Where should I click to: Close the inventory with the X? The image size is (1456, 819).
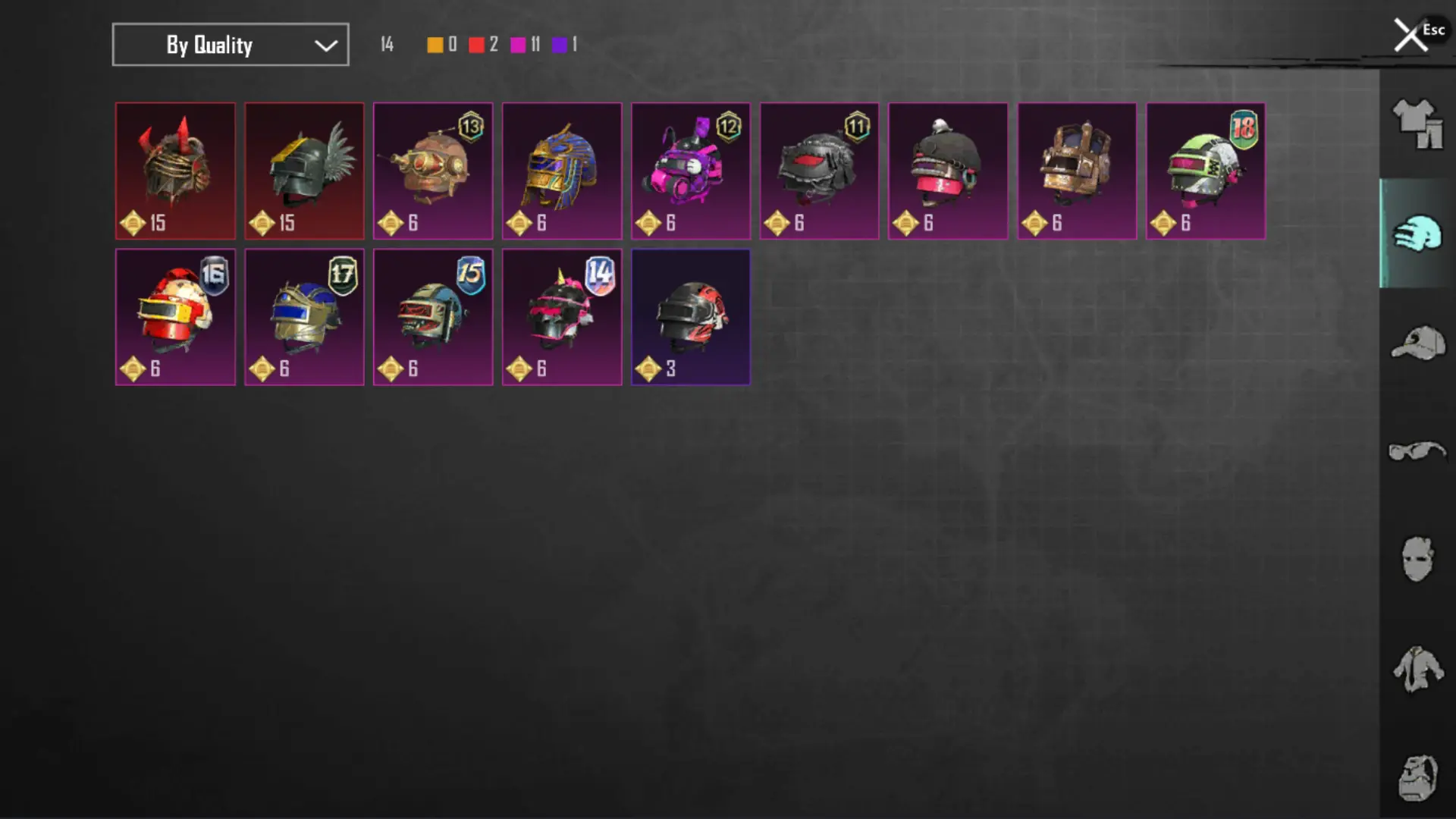(1410, 35)
